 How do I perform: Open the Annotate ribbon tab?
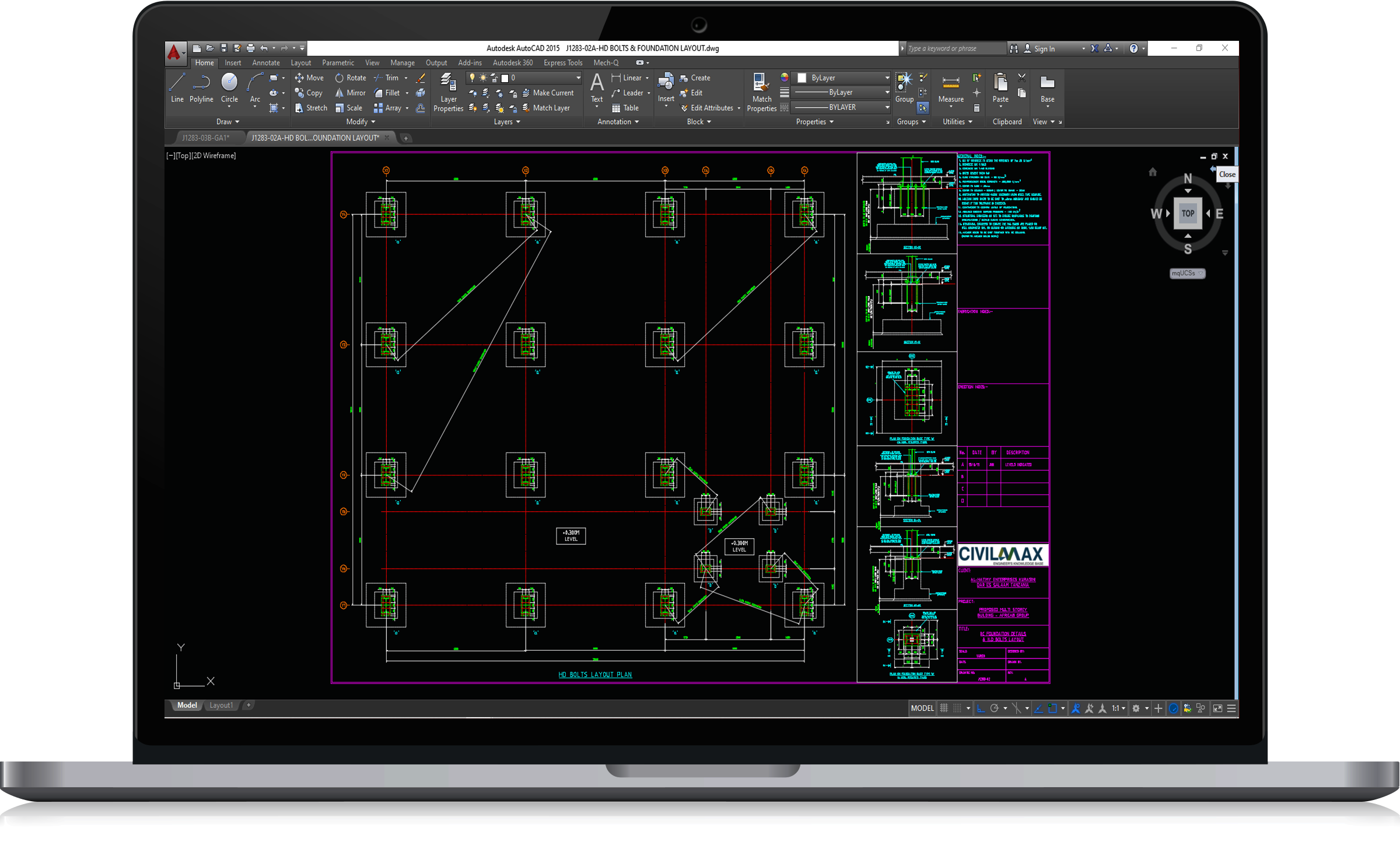(266, 62)
